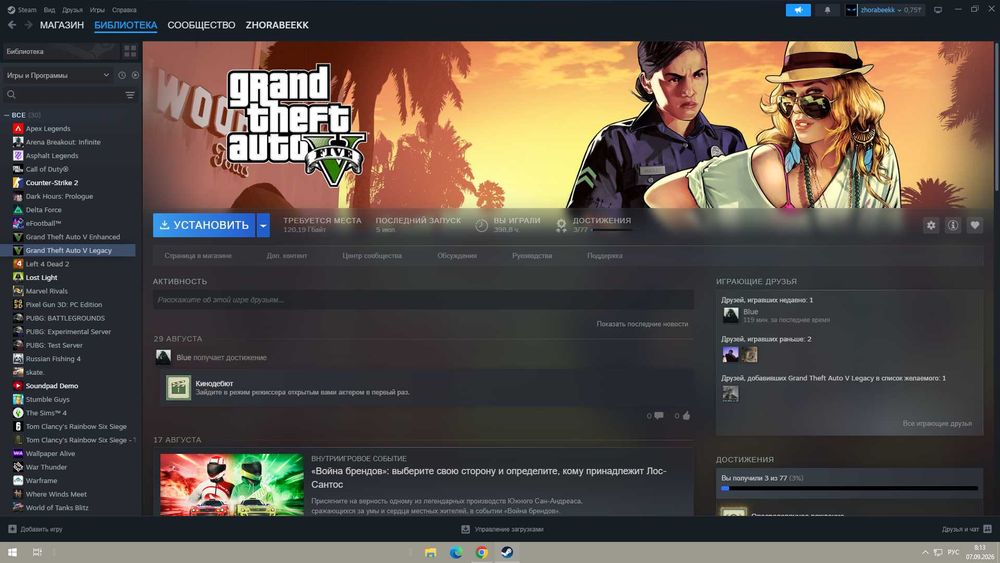The height and width of the screenshot is (563, 1000).
Task: Open community hub link
Action: pos(372,256)
